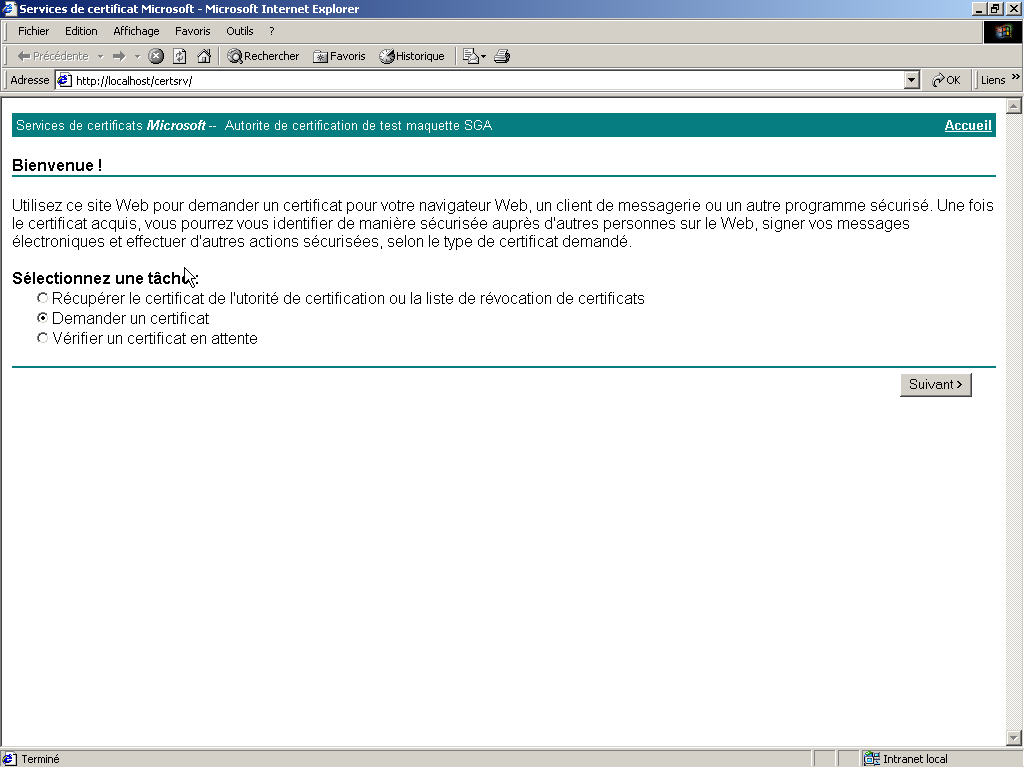Select Récupérer le certificat radio option
The height and width of the screenshot is (768, 1024).
point(42,298)
